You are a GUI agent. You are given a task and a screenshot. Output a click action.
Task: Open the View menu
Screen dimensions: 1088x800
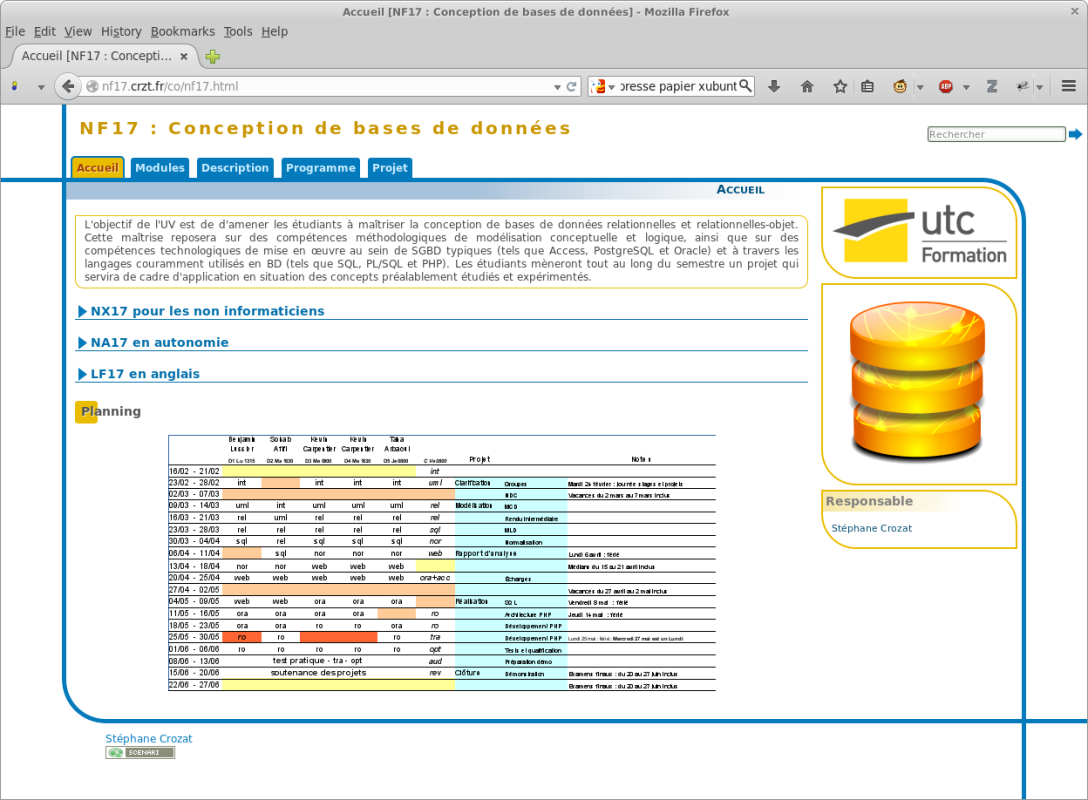point(78,31)
